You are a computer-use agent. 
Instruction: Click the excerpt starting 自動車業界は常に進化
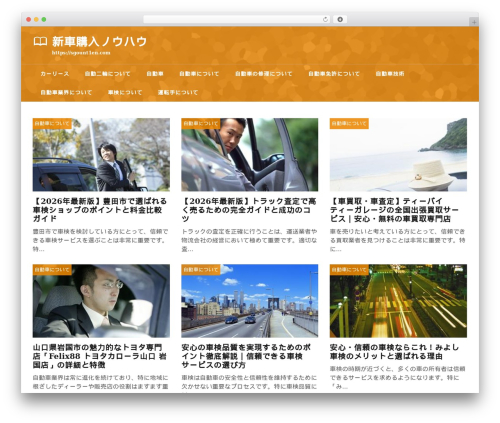[100, 382]
